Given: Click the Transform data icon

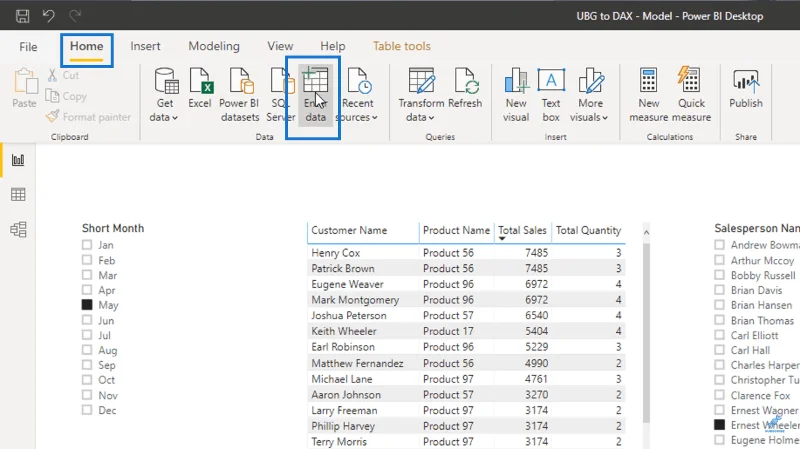Looking at the screenshot, I should tap(421, 81).
